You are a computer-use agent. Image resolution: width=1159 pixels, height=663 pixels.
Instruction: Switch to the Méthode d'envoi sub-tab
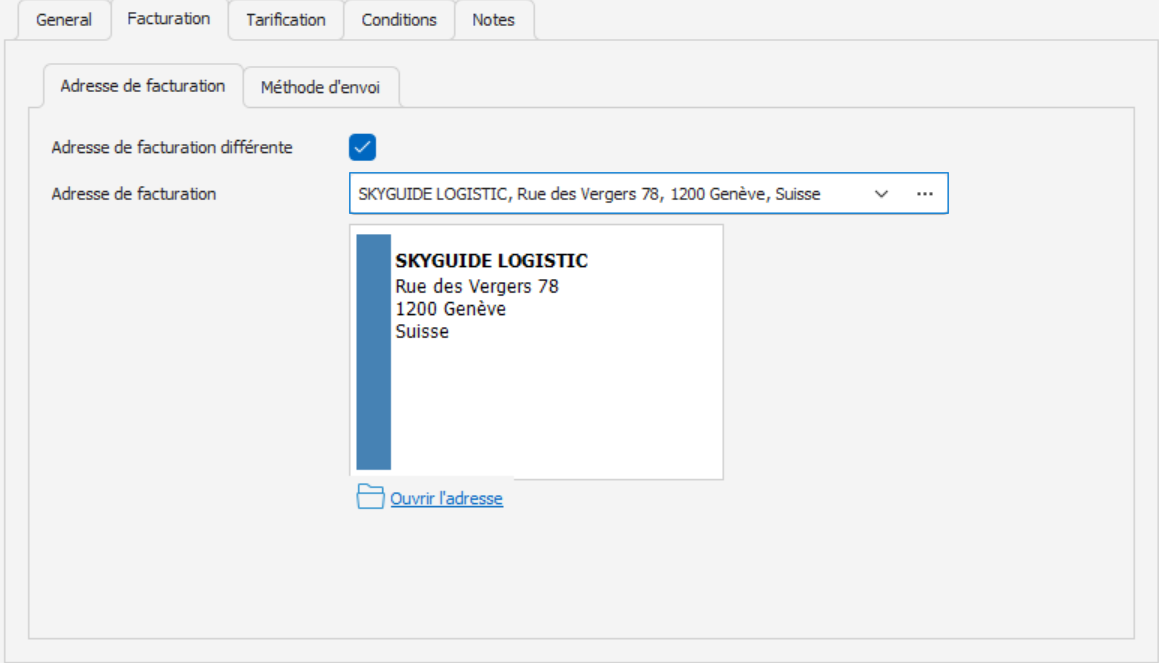(320, 87)
